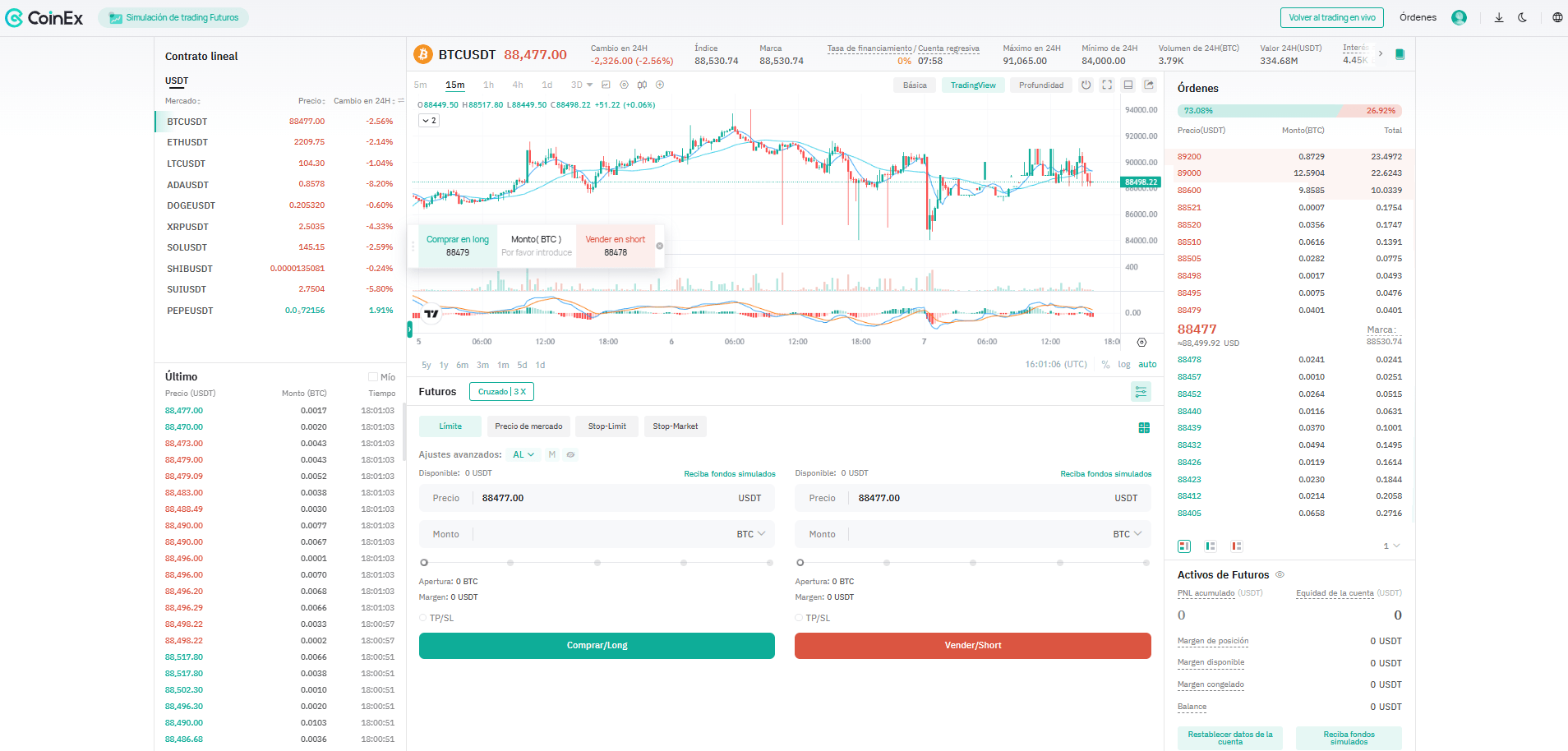Click Restablecer datos de la cuenta
Screen dimensions: 1568x751
coord(1230,738)
